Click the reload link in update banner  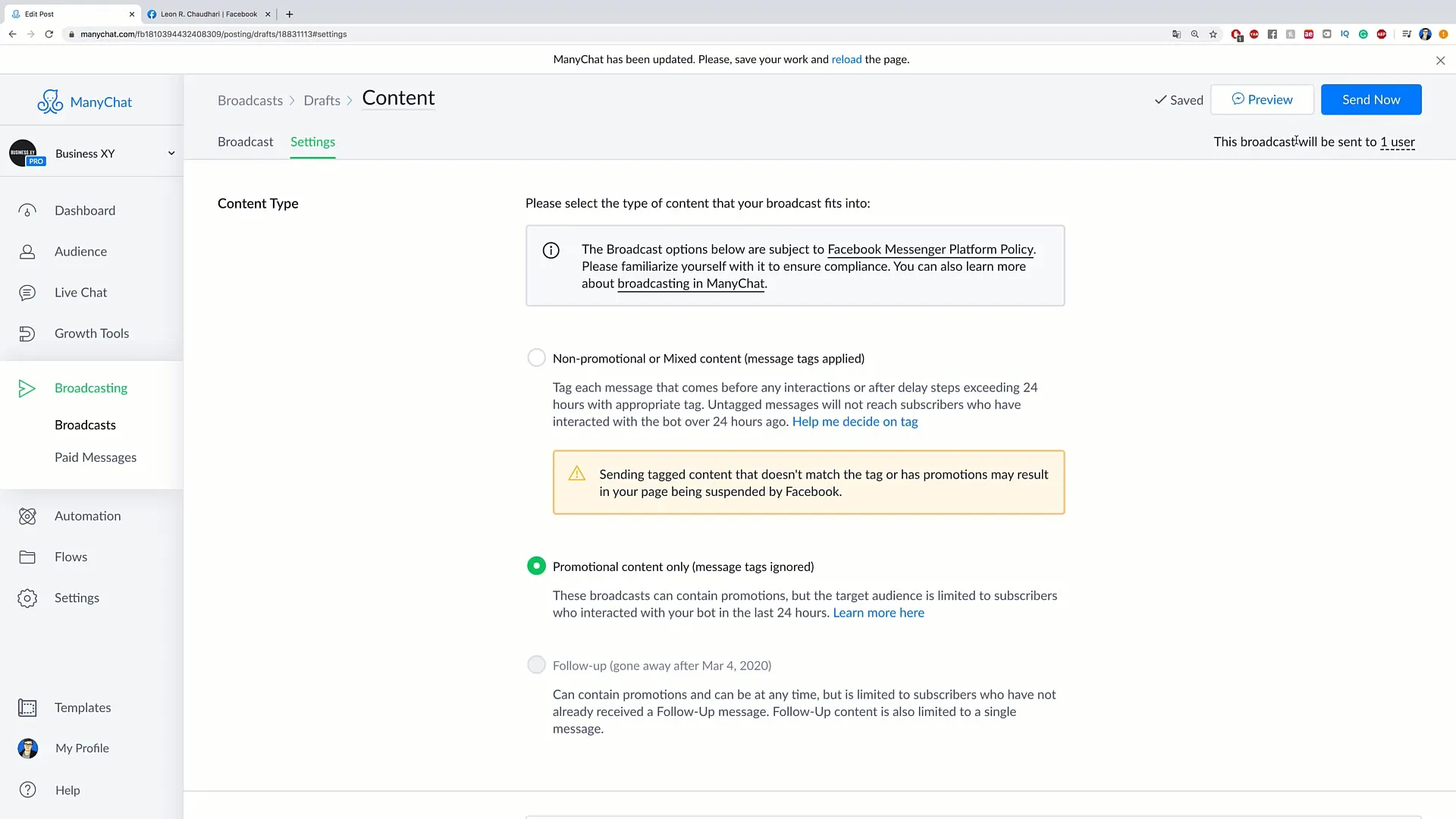(846, 59)
